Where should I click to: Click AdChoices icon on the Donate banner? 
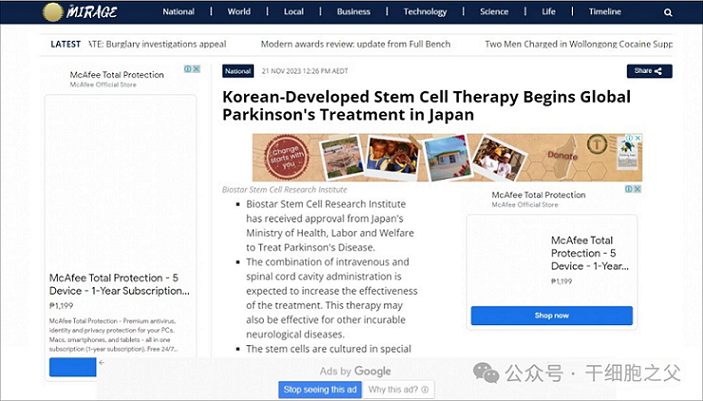[636, 139]
